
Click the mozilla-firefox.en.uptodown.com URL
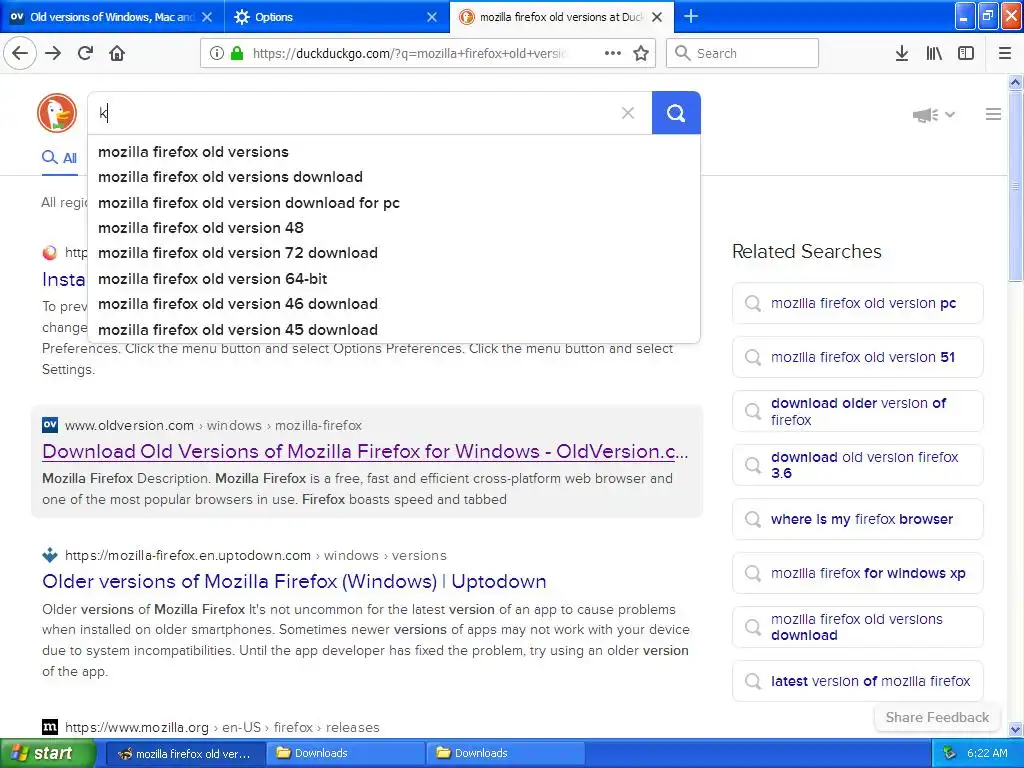(256, 555)
